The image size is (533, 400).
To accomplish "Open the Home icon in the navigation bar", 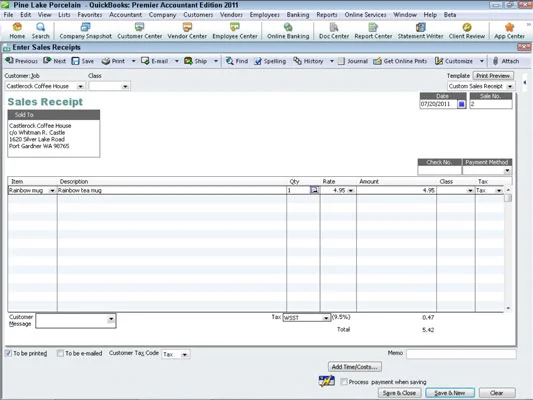I will pyautogui.click(x=17, y=31).
